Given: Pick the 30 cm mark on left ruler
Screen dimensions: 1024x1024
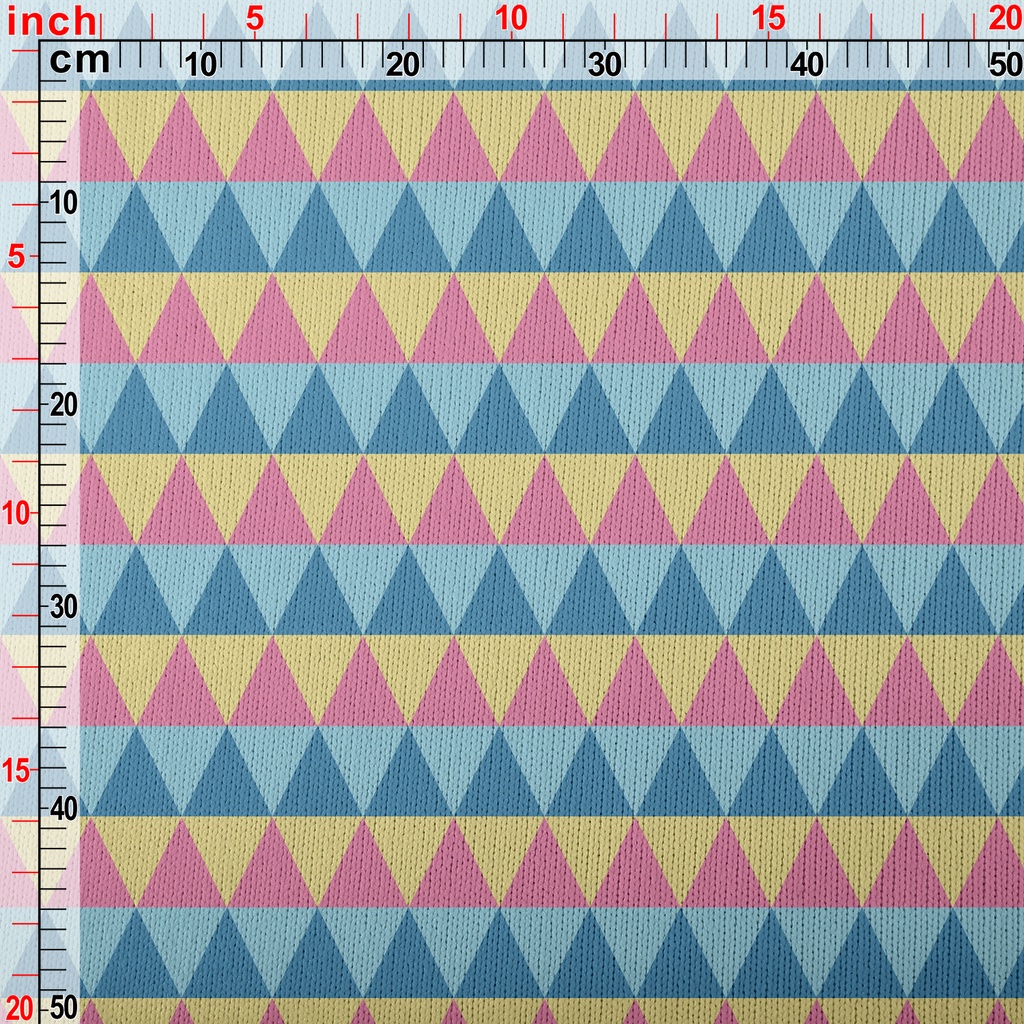Looking at the screenshot, I should click(x=63, y=607).
